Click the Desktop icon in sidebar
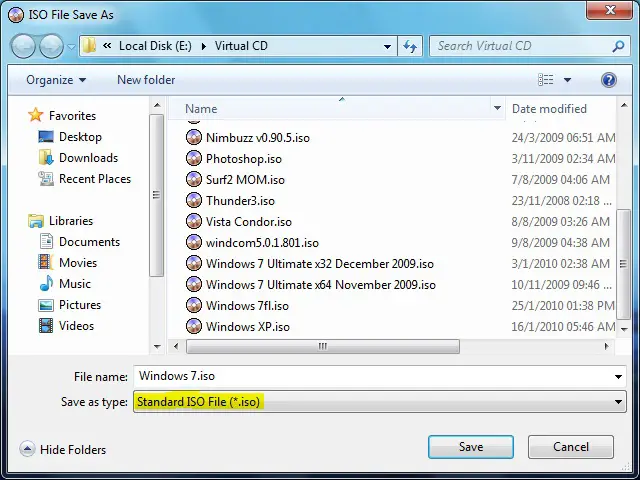The height and width of the screenshot is (480, 640). pyautogui.click(x=46, y=136)
